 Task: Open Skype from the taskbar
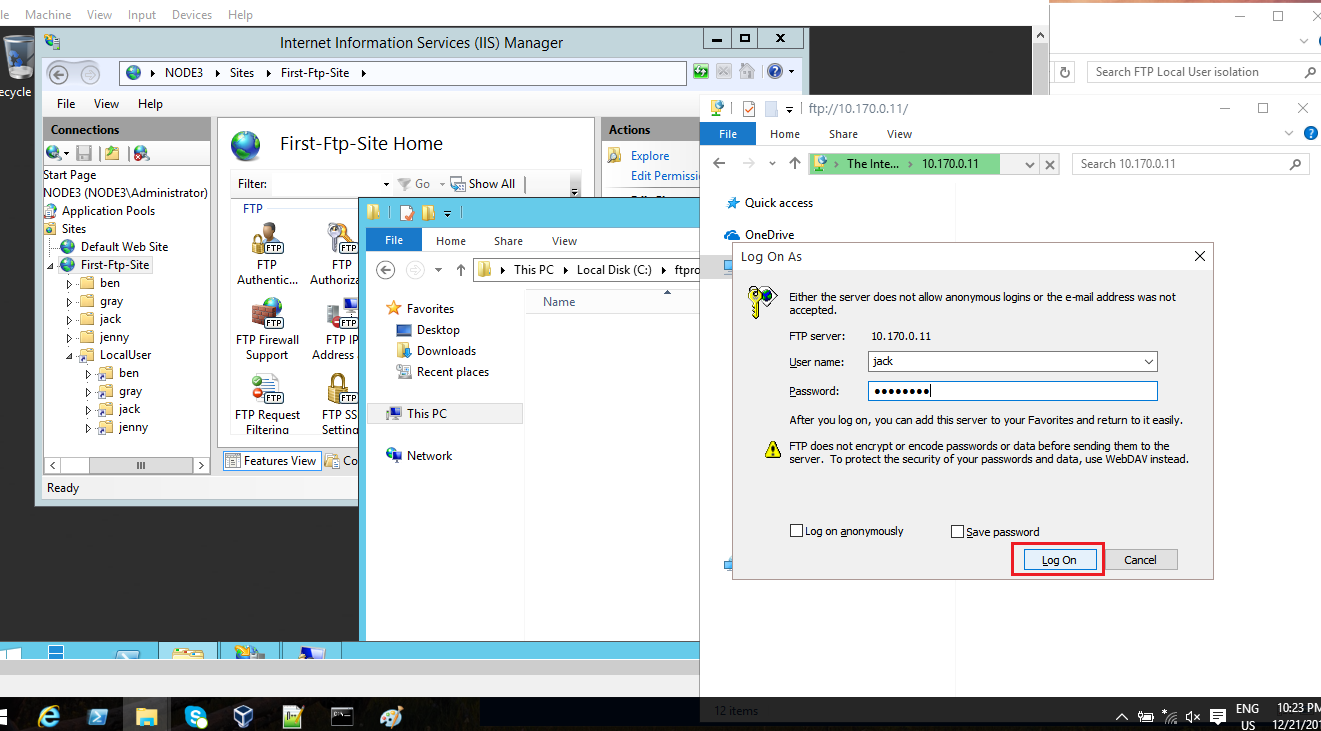click(196, 716)
